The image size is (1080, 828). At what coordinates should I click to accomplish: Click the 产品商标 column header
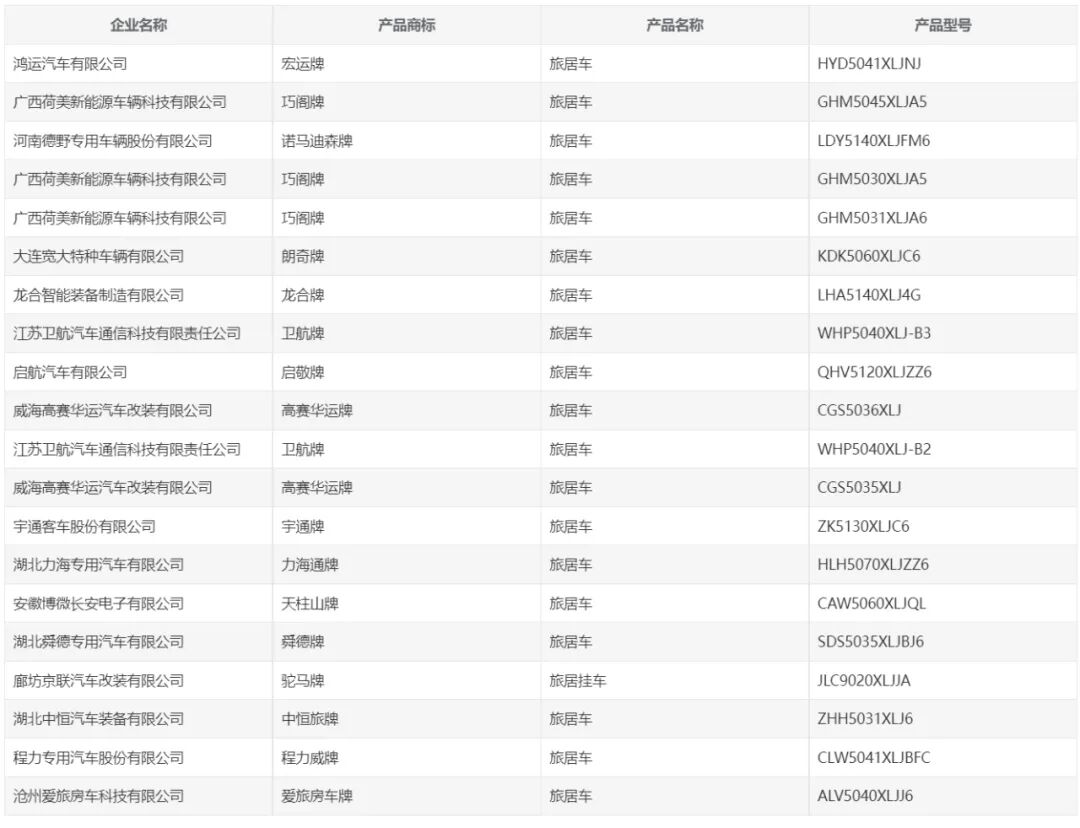[406, 25]
